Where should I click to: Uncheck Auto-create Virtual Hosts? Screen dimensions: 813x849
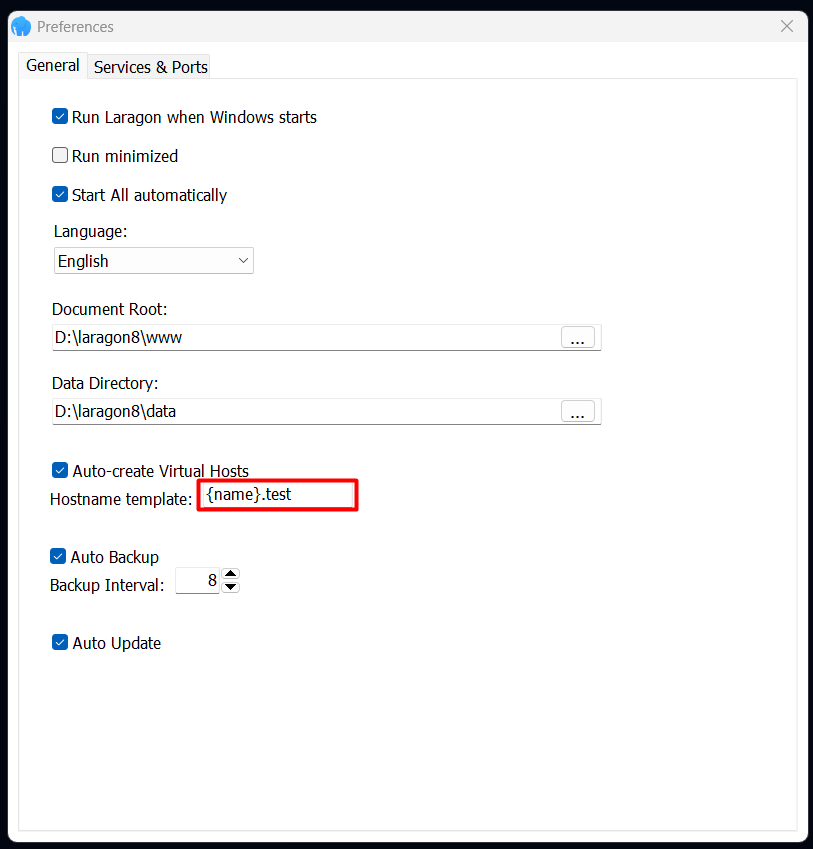59,470
